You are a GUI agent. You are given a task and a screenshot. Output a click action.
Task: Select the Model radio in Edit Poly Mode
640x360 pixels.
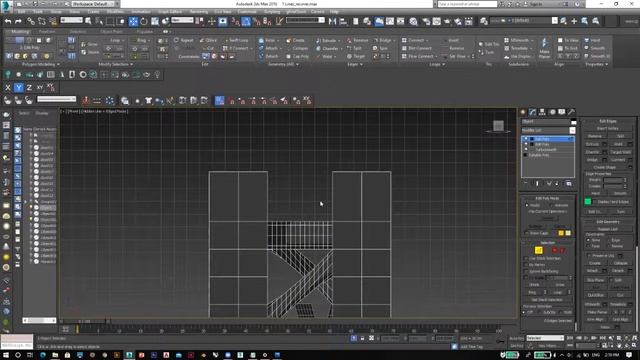click(x=527, y=205)
